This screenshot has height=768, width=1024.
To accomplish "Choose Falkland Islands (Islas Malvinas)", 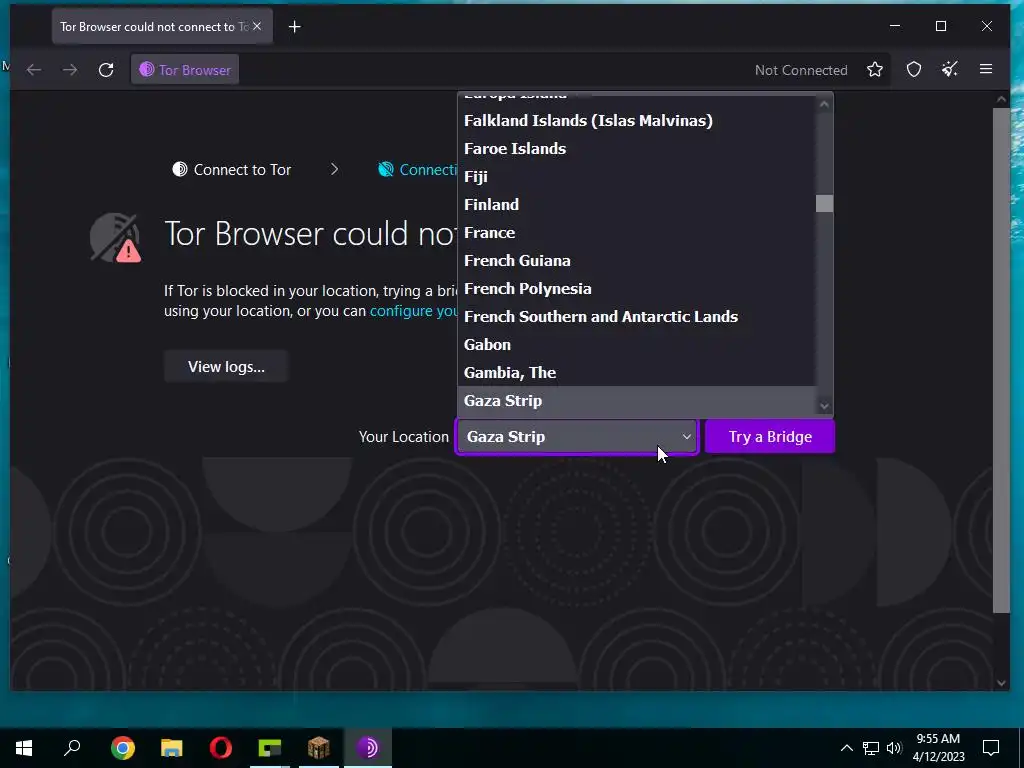I will [637, 121].
